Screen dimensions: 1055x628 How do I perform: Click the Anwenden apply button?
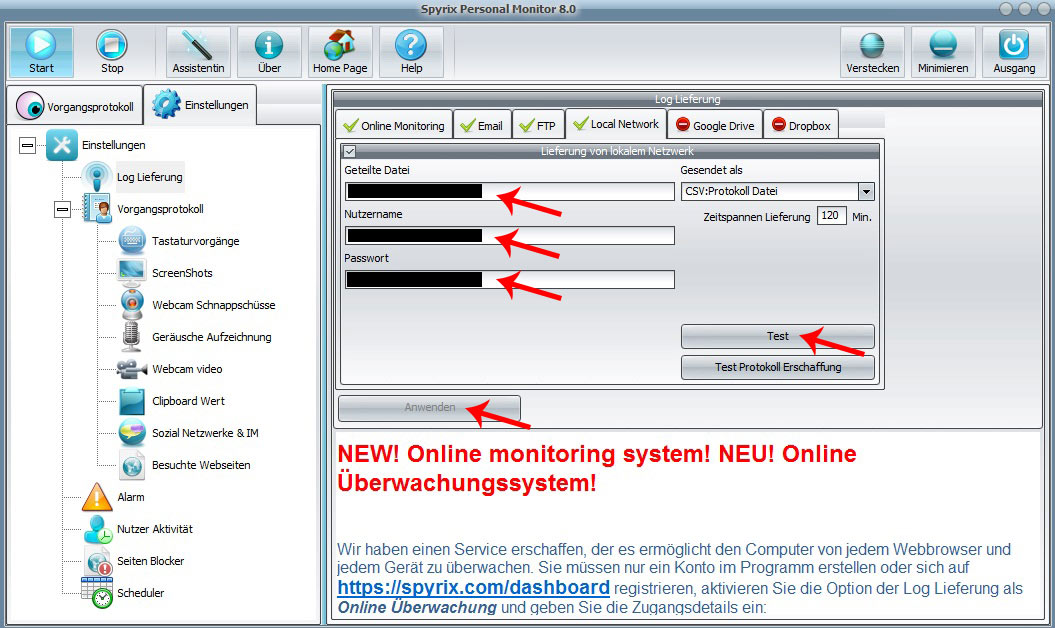tap(429, 407)
